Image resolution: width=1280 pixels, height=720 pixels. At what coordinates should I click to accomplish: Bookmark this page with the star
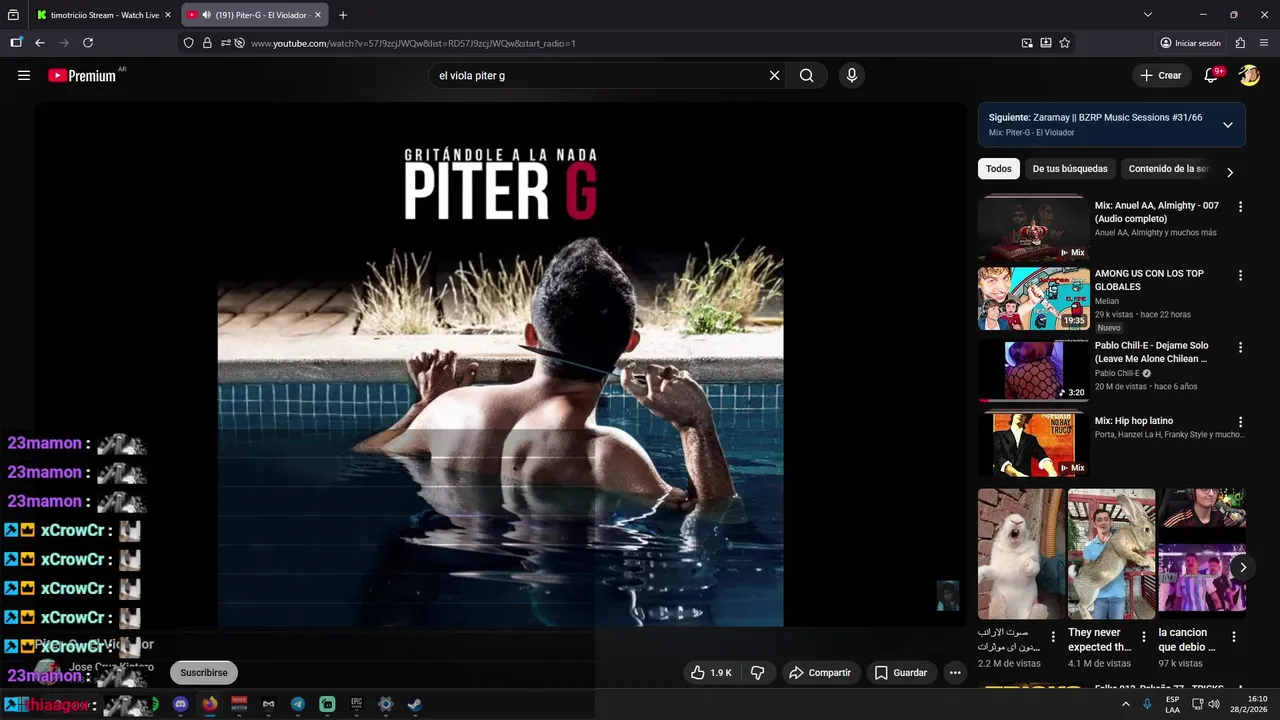click(1065, 43)
